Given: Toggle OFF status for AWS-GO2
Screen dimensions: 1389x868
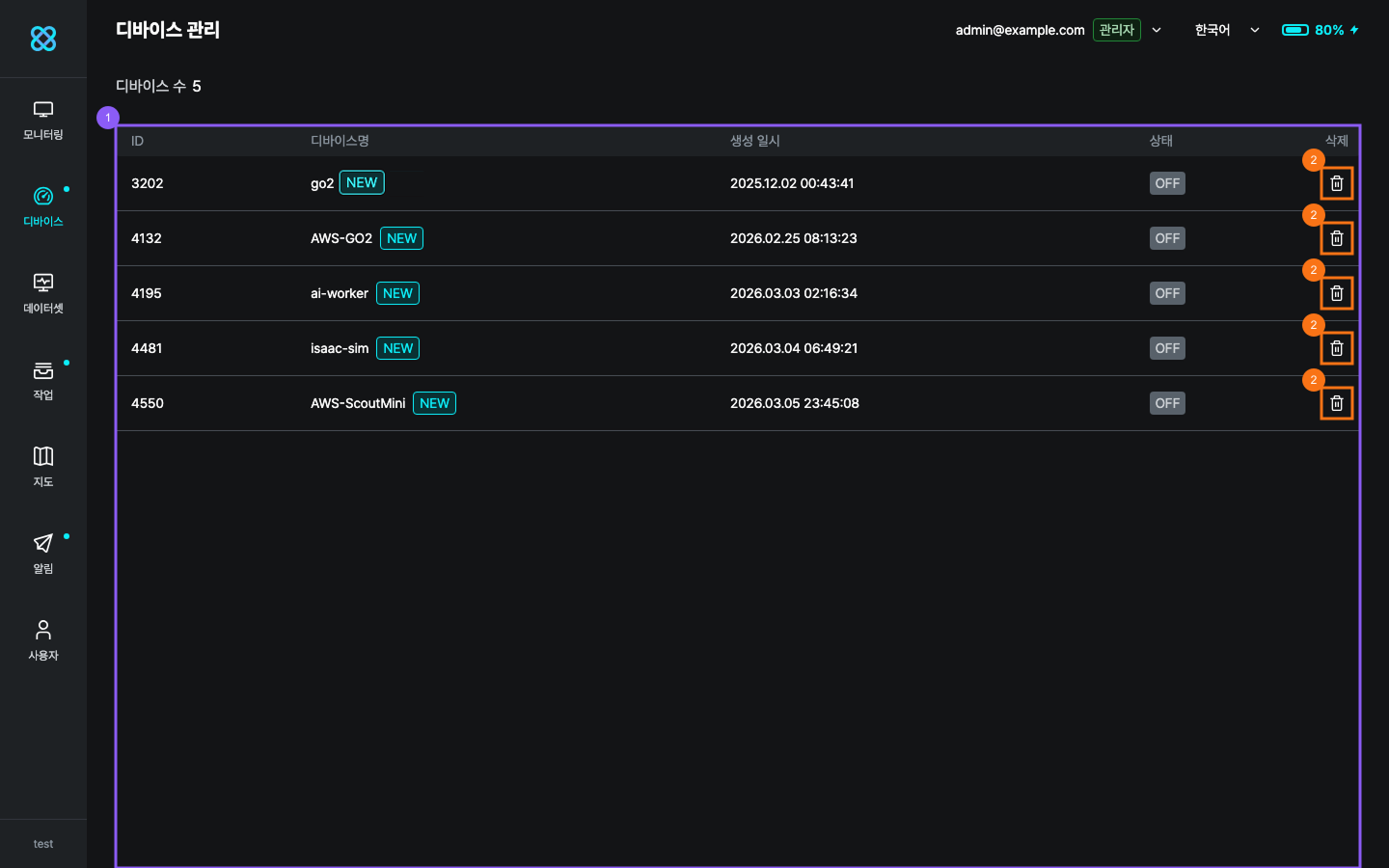Looking at the screenshot, I should 1167,238.
